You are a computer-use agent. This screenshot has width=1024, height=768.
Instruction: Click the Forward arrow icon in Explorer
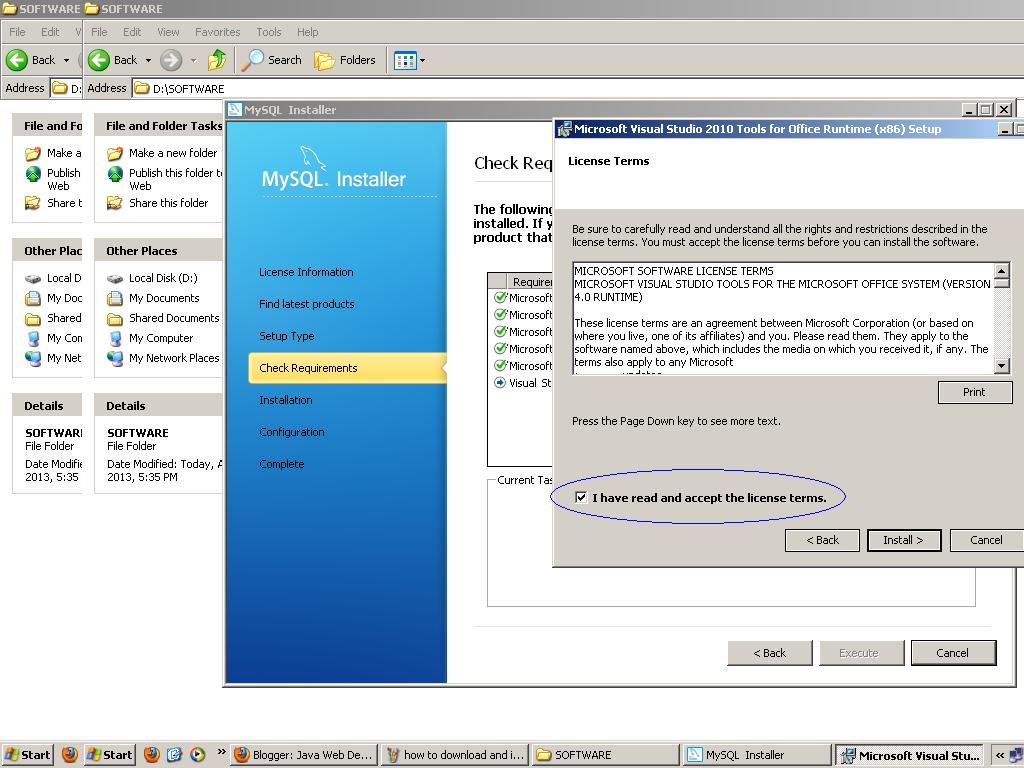[x=171, y=60]
